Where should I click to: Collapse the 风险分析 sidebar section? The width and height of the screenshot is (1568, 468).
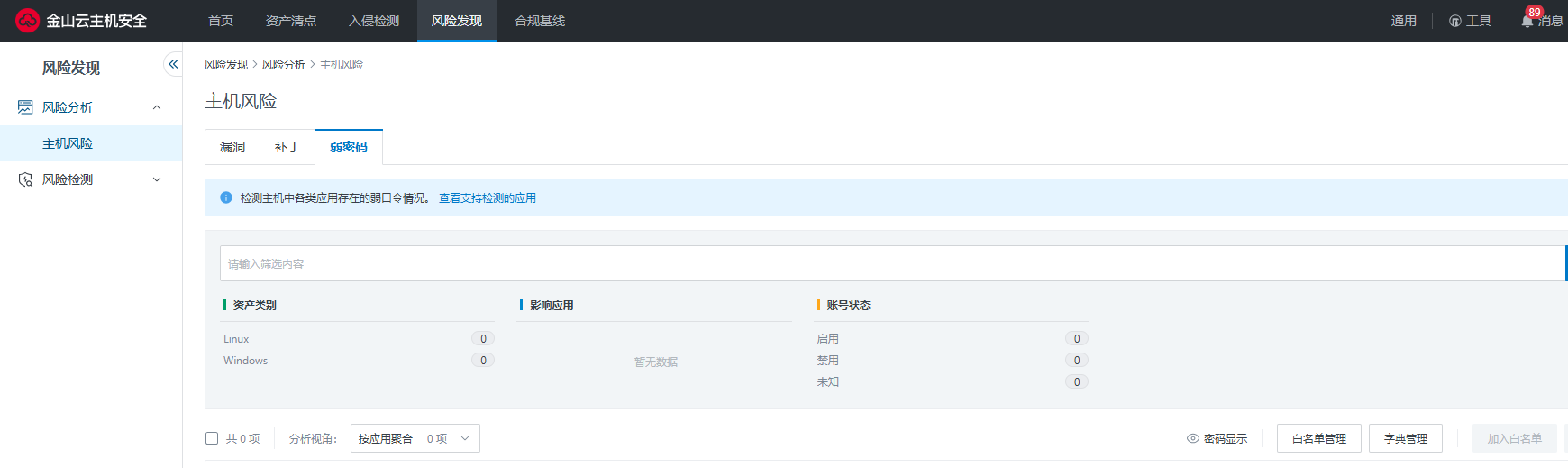pos(157,107)
